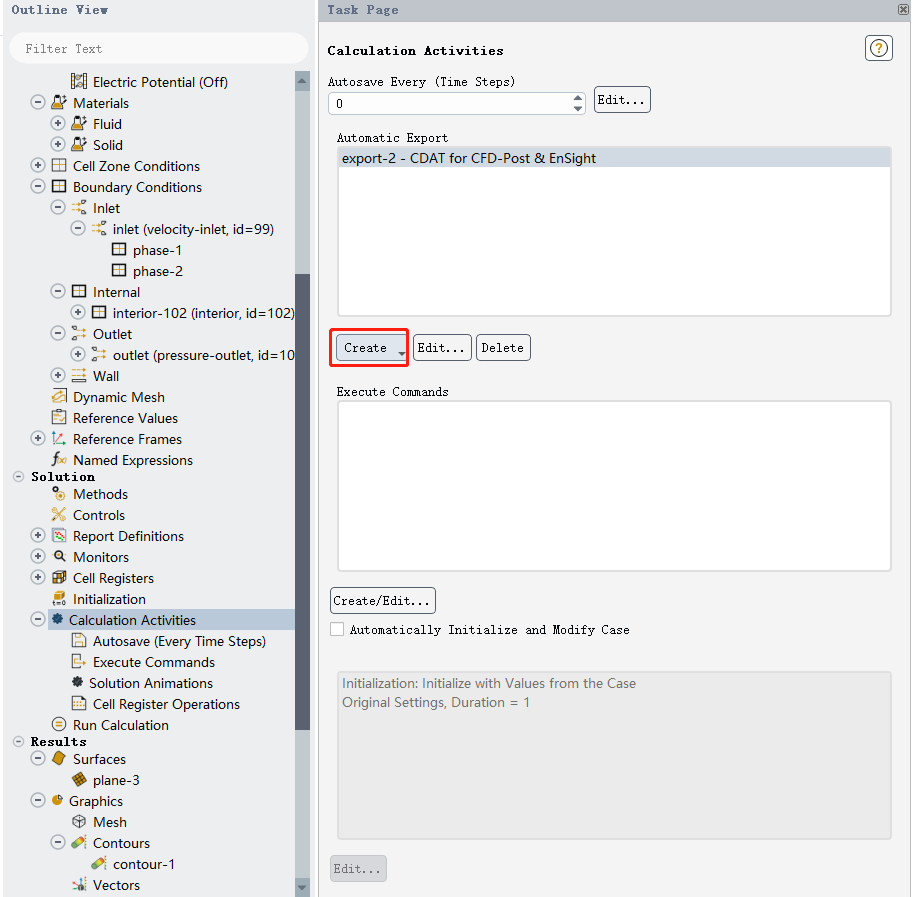Click the Cell Zone Conditions icon
Screen dimensions: 913x897
59,165
